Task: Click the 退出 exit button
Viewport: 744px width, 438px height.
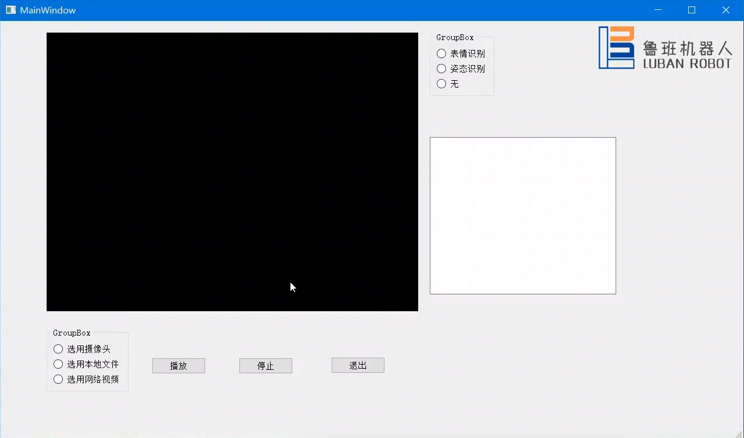Action: pos(358,365)
